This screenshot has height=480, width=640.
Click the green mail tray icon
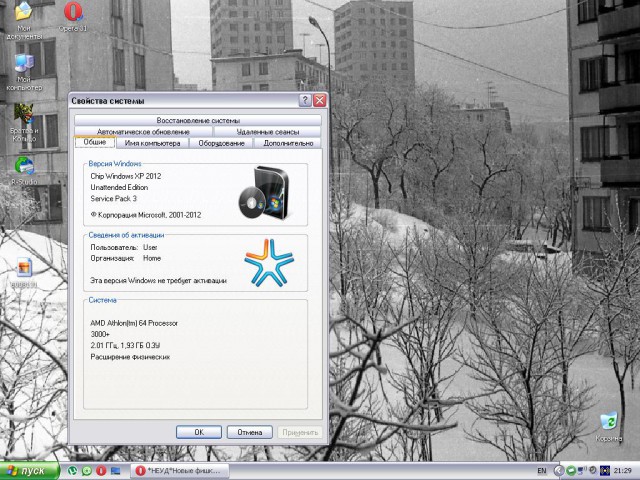point(571,471)
